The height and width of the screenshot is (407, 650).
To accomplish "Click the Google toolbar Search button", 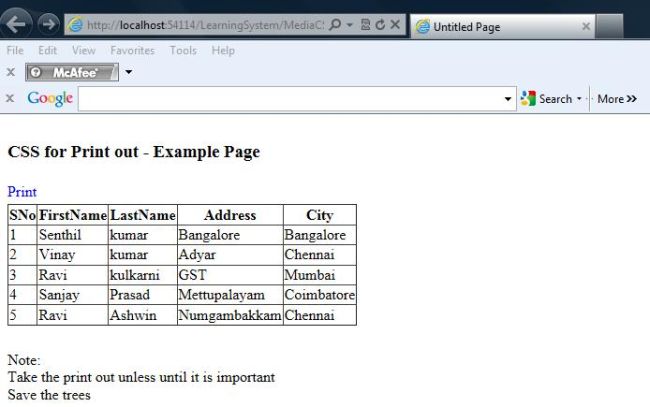I will pyautogui.click(x=546, y=99).
